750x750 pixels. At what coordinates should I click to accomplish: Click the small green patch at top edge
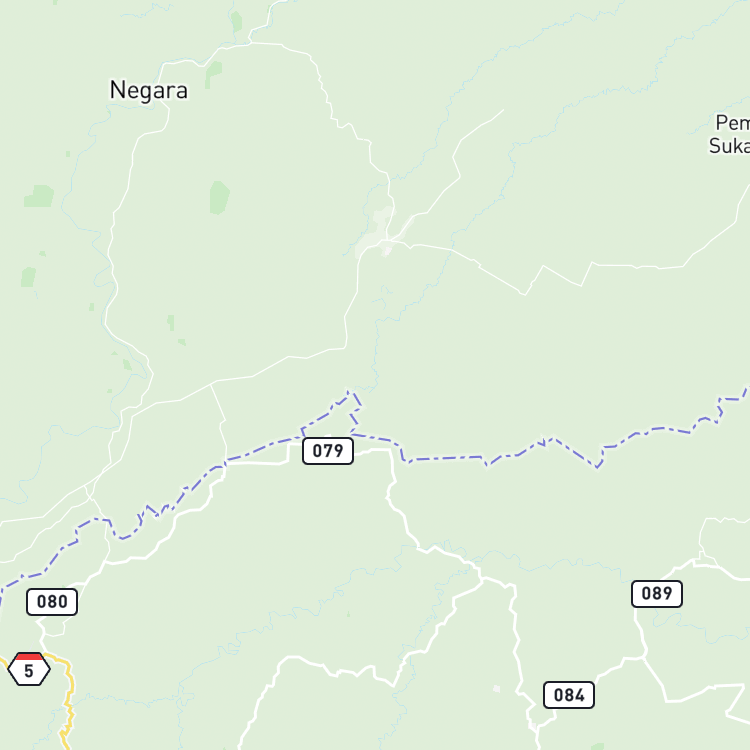click(x=236, y=21)
